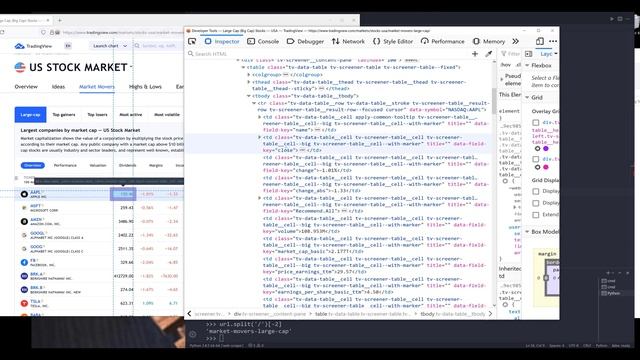This screenshot has height=360, width=640.
Task: Check the Extend lines grid checkbox
Action: point(536,215)
